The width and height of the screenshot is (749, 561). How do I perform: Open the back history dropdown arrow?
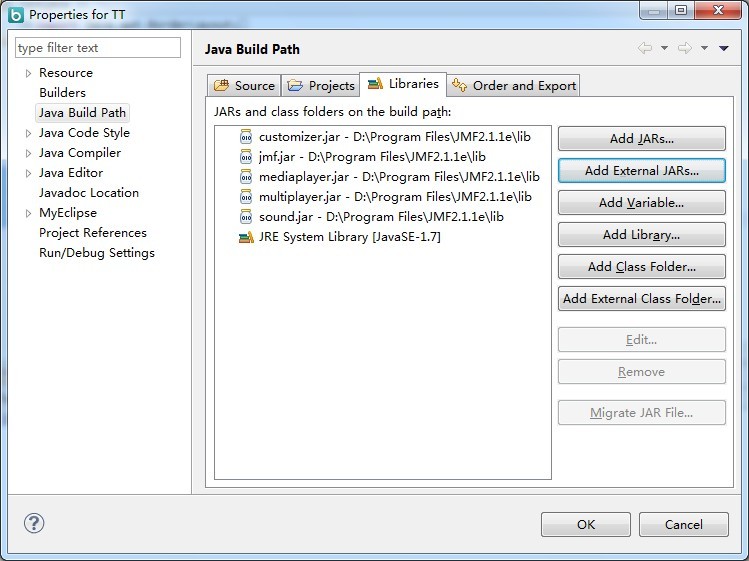point(664,48)
